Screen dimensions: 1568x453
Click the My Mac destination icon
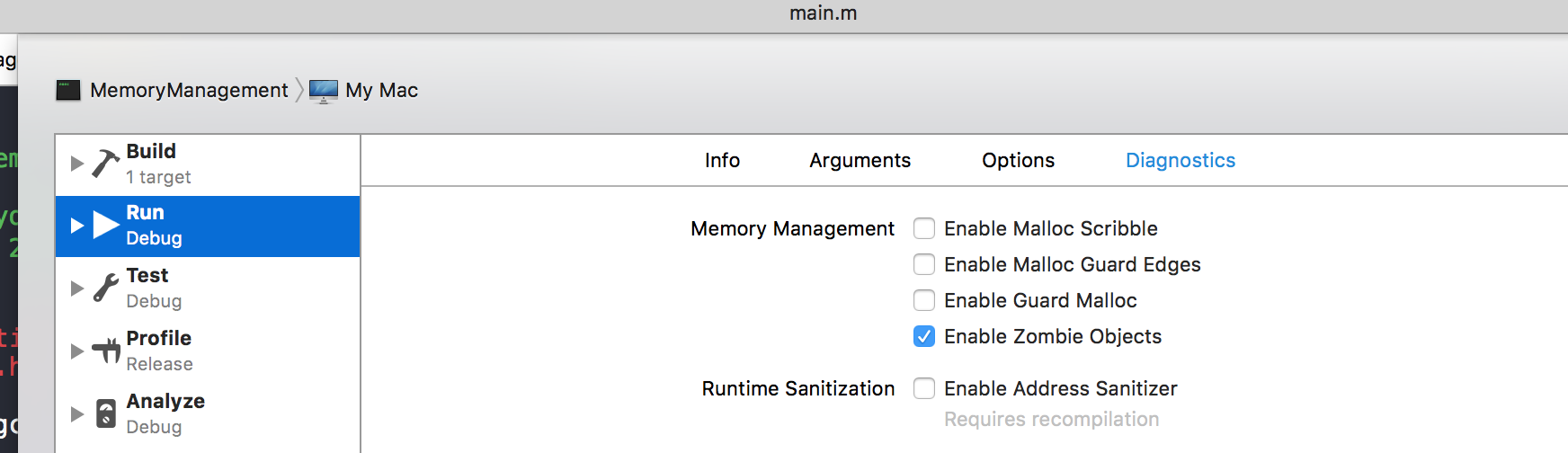[324, 91]
